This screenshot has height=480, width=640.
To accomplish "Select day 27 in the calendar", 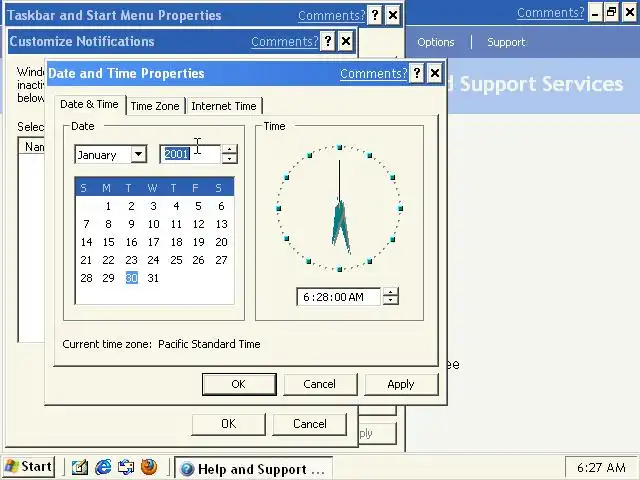I will click(x=221, y=260).
